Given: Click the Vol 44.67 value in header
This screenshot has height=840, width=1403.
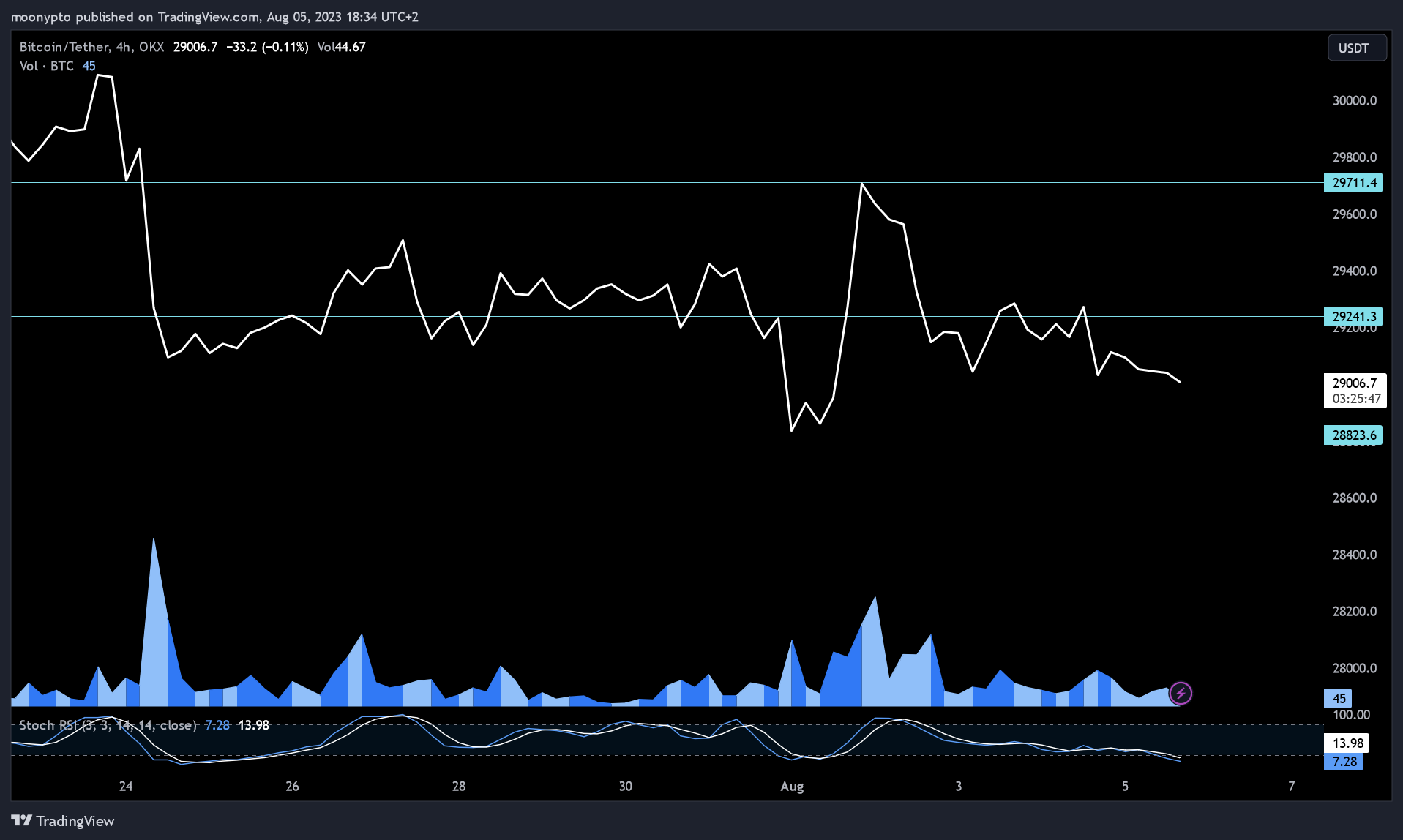Looking at the screenshot, I should (x=341, y=47).
